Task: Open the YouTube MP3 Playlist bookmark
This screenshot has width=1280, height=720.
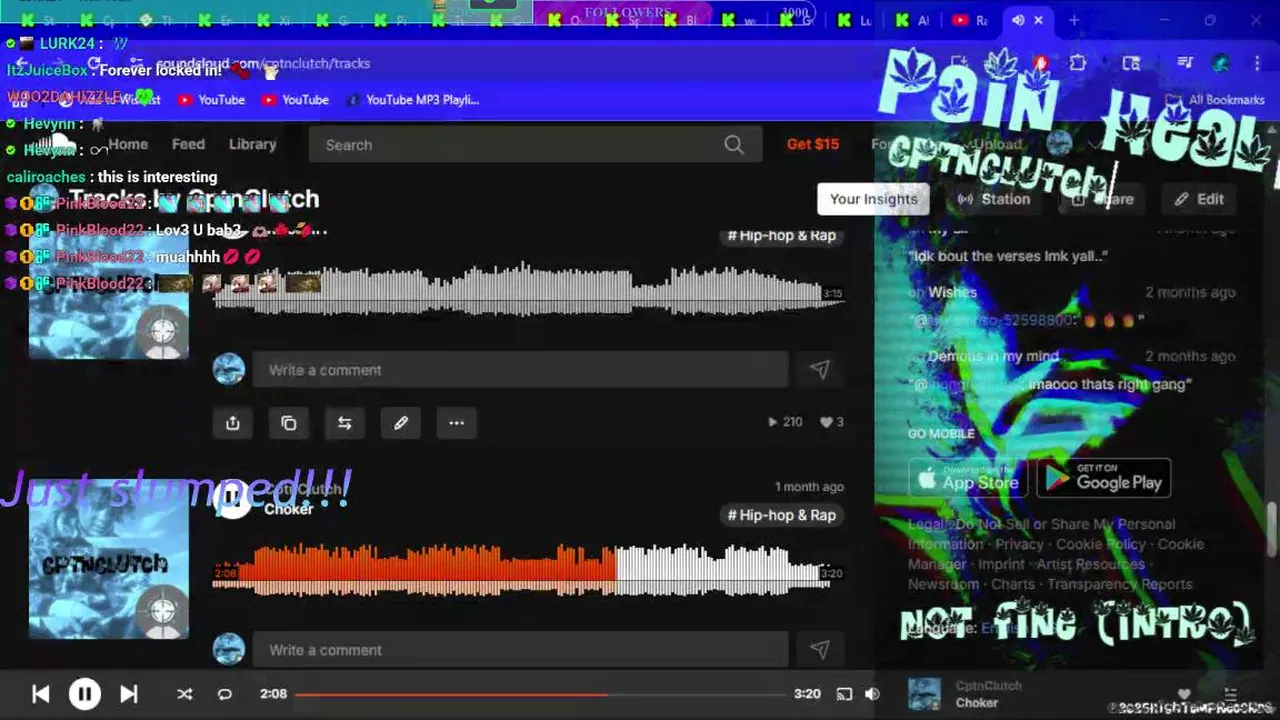Action: click(413, 100)
